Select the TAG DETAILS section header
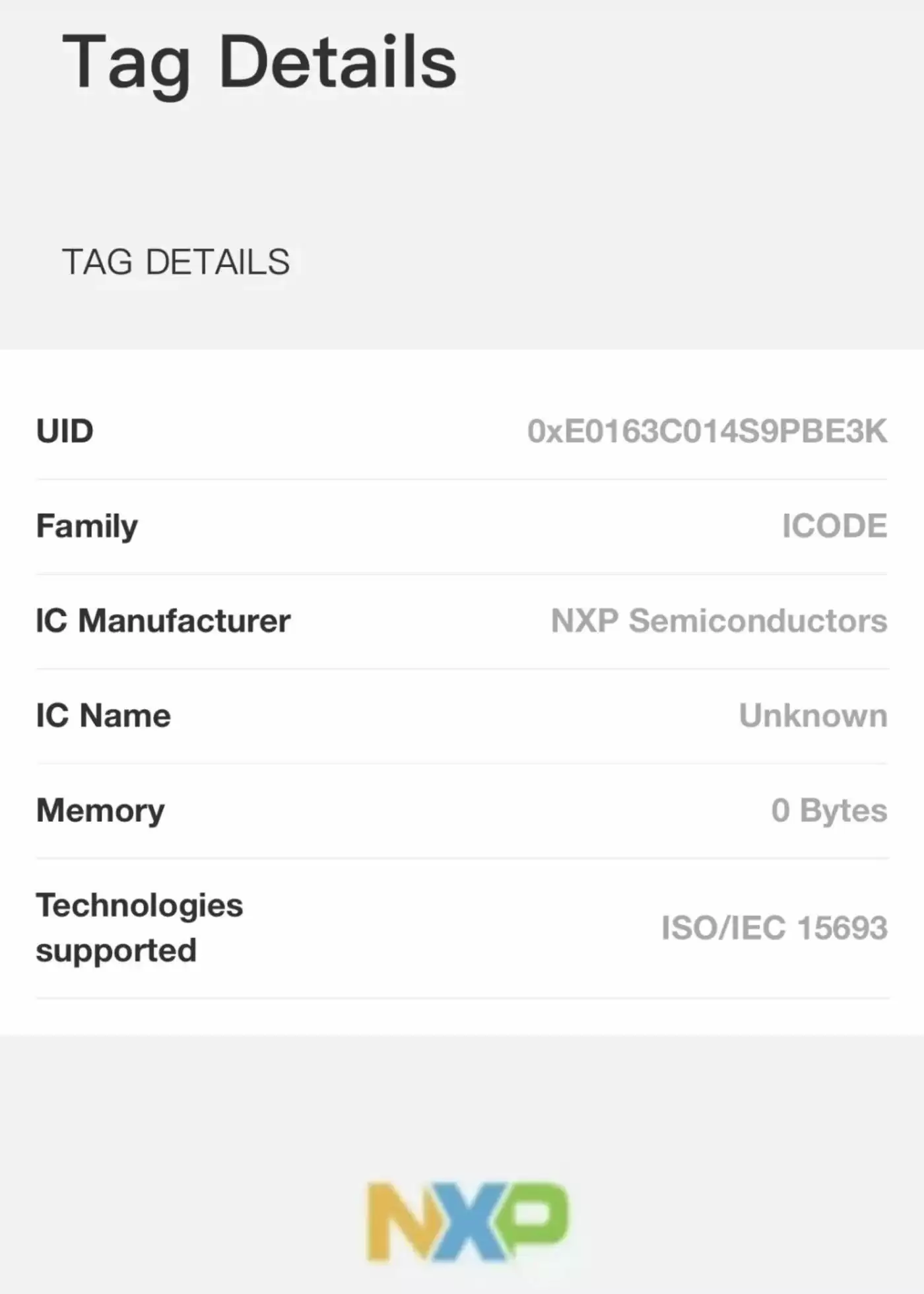The image size is (924, 1294). click(x=176, y=261)
